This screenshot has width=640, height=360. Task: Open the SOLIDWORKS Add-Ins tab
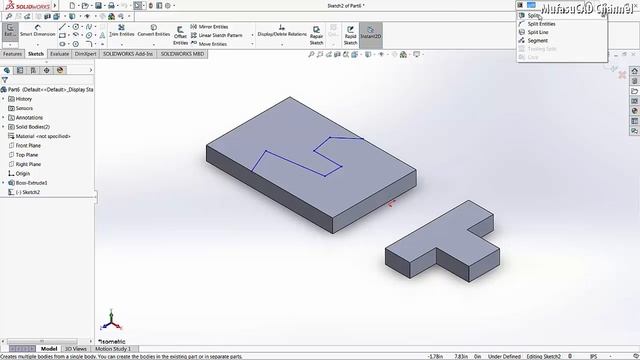[128, 54]
